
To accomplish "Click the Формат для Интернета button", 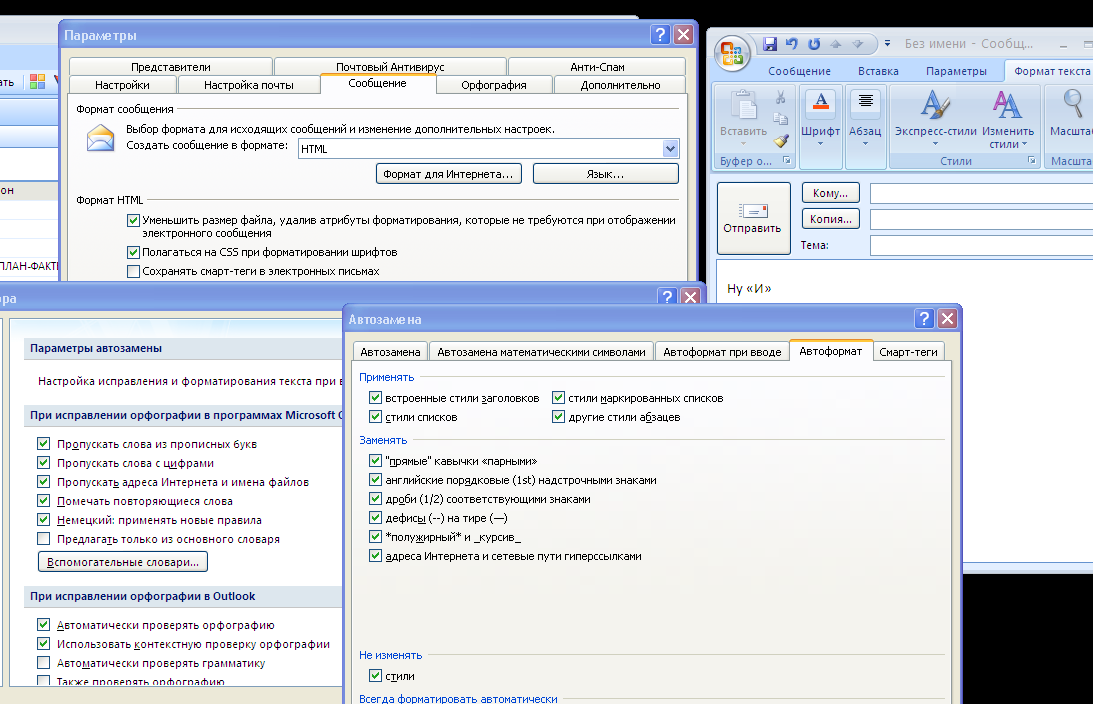I will click(x=450, y=174).
